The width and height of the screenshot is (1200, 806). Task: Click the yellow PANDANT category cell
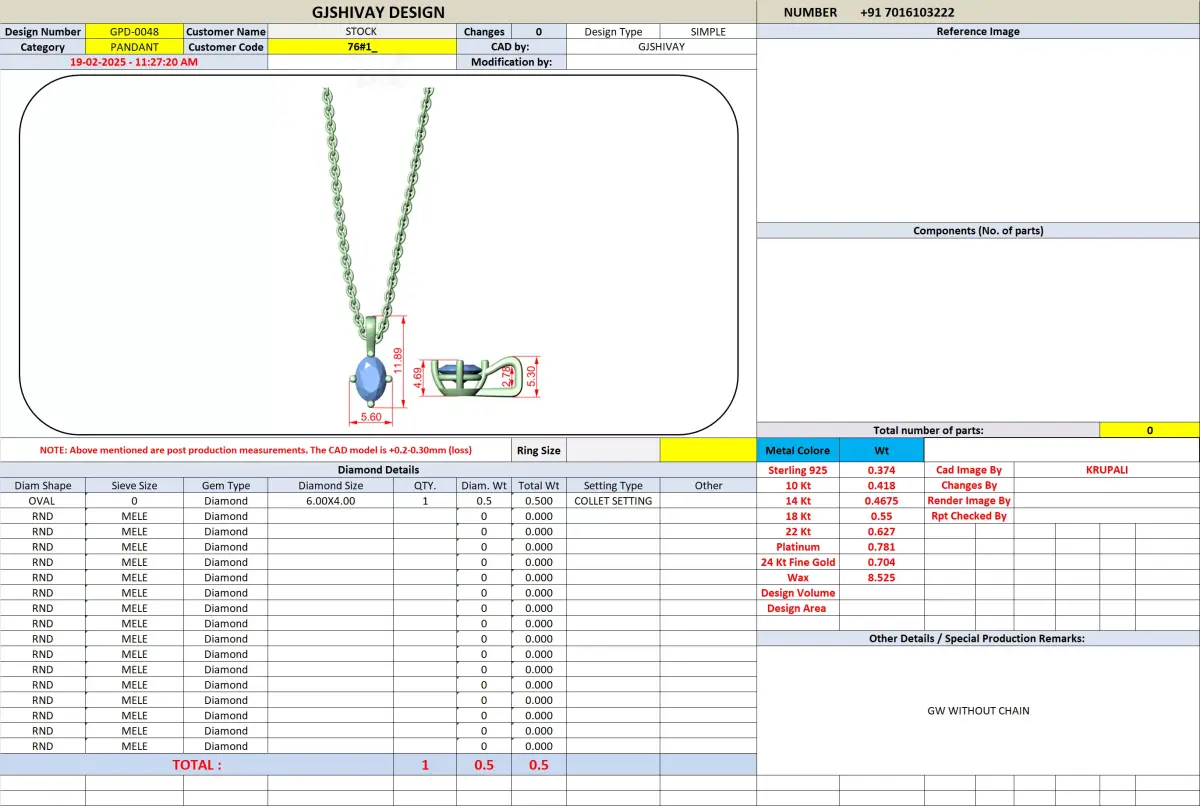(134, 47)
